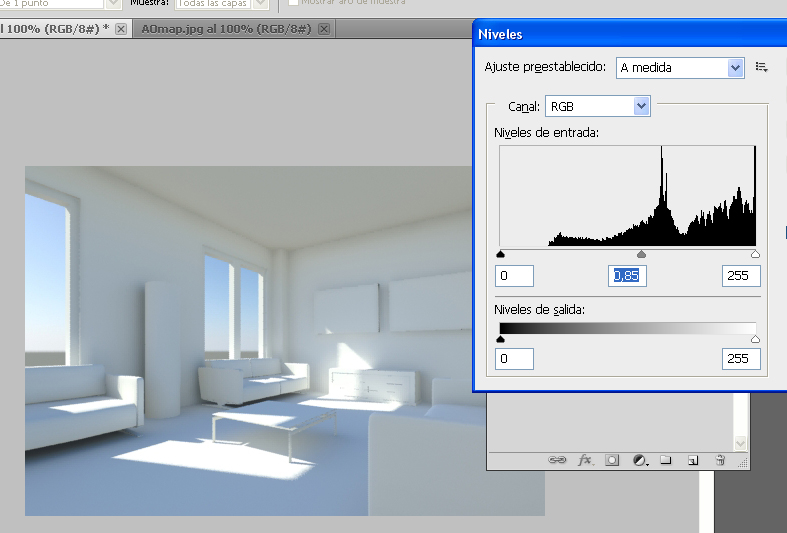
Task: Click the link layers icon
Action: click(557, 460)
